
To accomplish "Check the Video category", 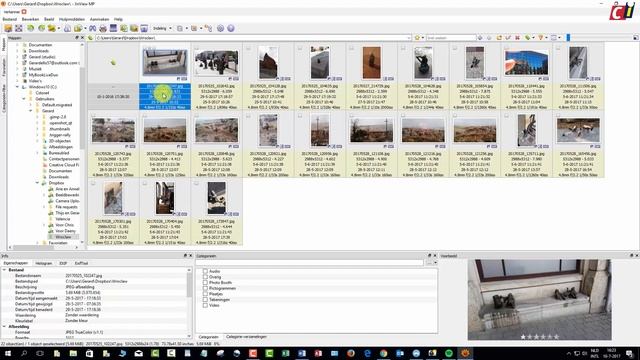I will [x=205, y=305].
